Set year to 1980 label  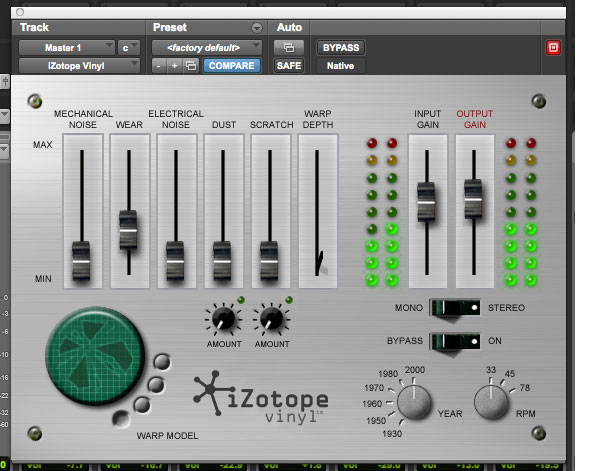click(x=388, y=373)
